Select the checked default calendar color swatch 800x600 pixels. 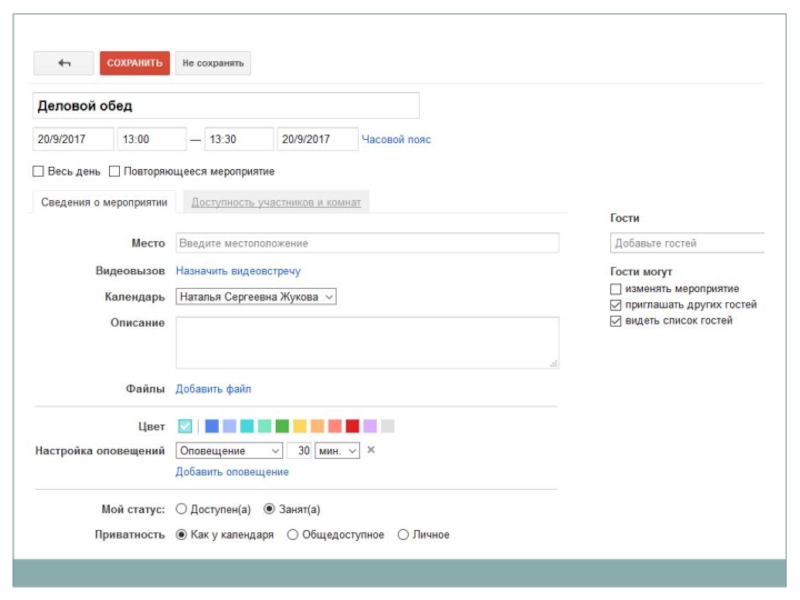[x=185, y=426]
